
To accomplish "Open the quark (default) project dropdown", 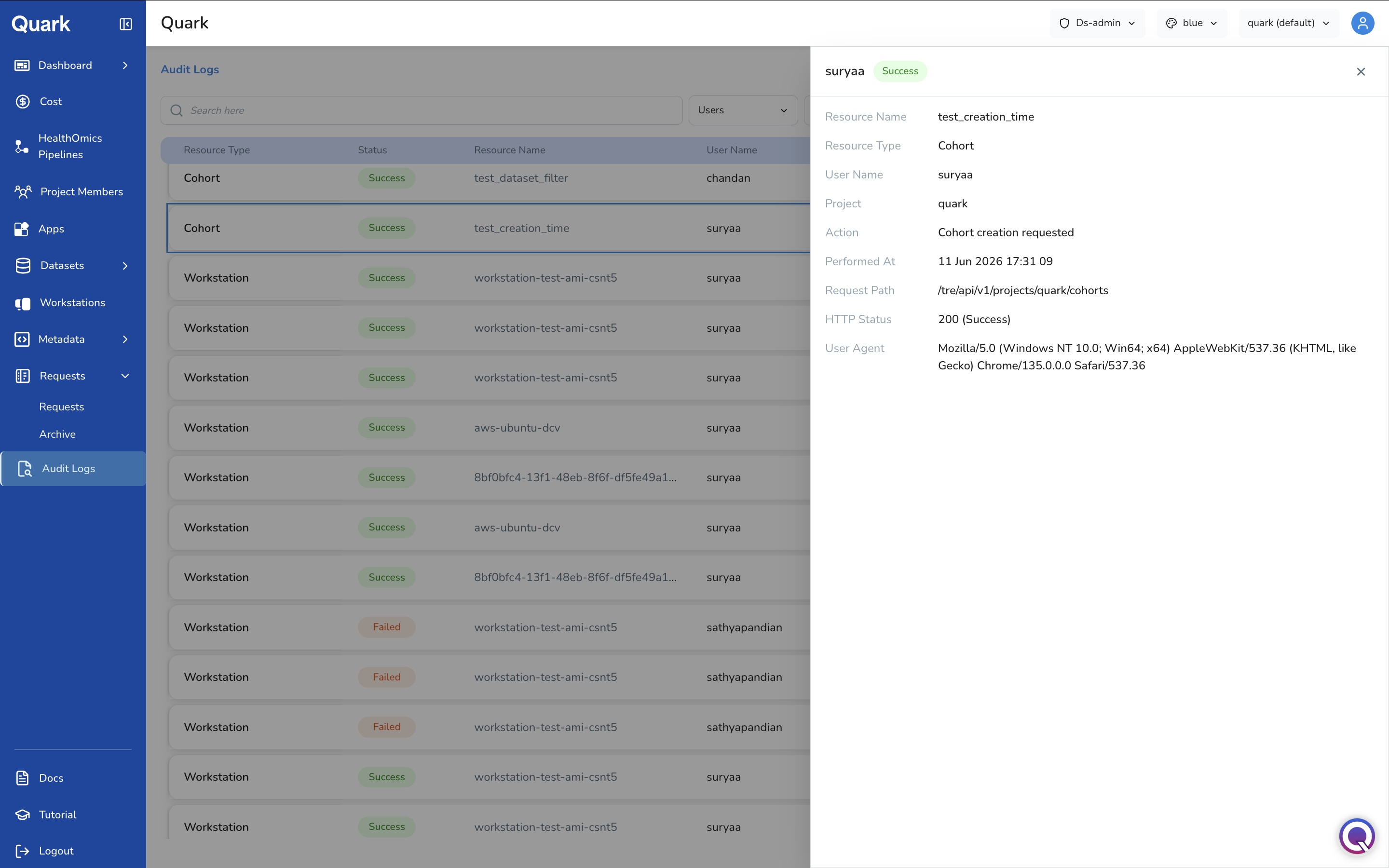I will tap(1289, 23).
